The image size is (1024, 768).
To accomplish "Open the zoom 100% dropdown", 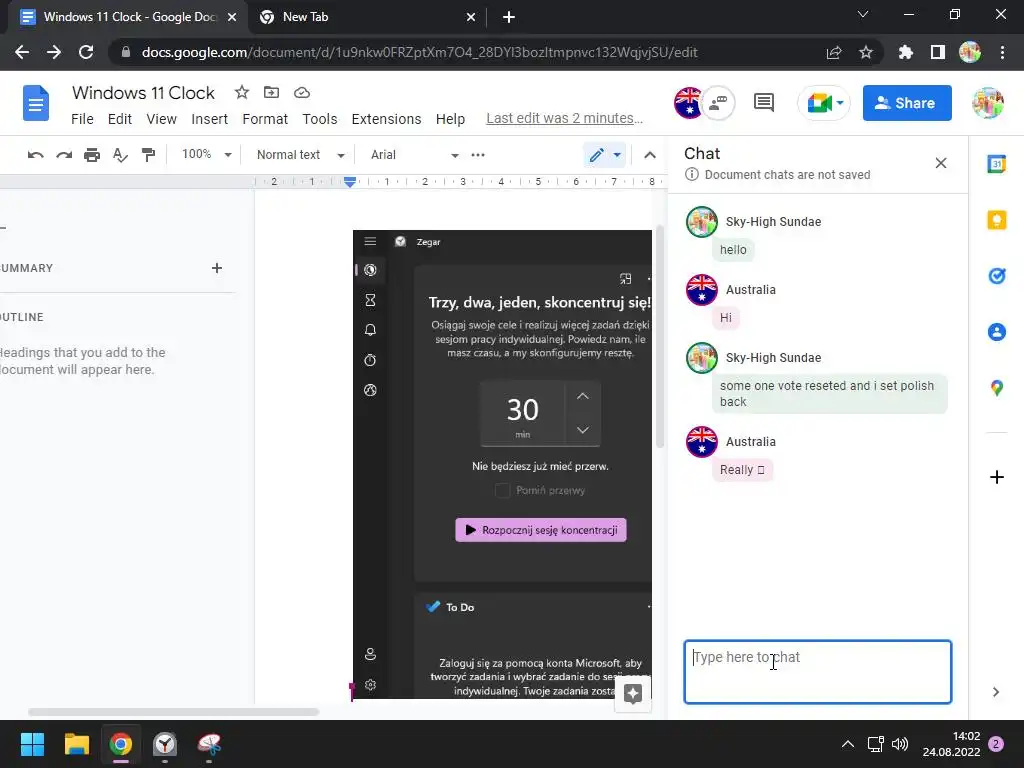I will (206, 154).
